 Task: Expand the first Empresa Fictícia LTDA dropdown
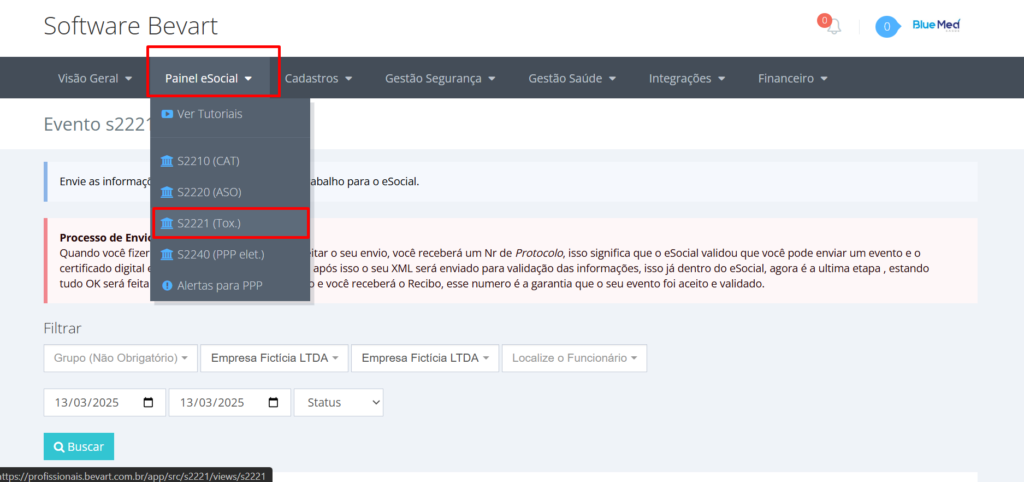pos(274,358)
